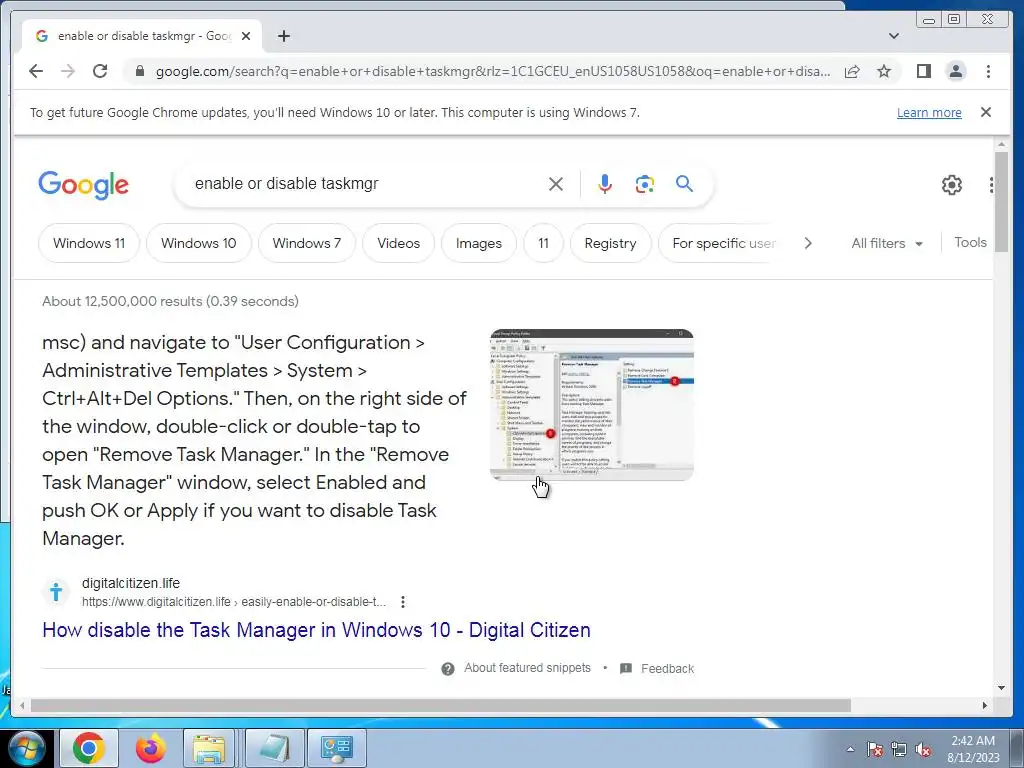Click the results count text
This screenshot has height=768, width=1024.
[170, 301]
